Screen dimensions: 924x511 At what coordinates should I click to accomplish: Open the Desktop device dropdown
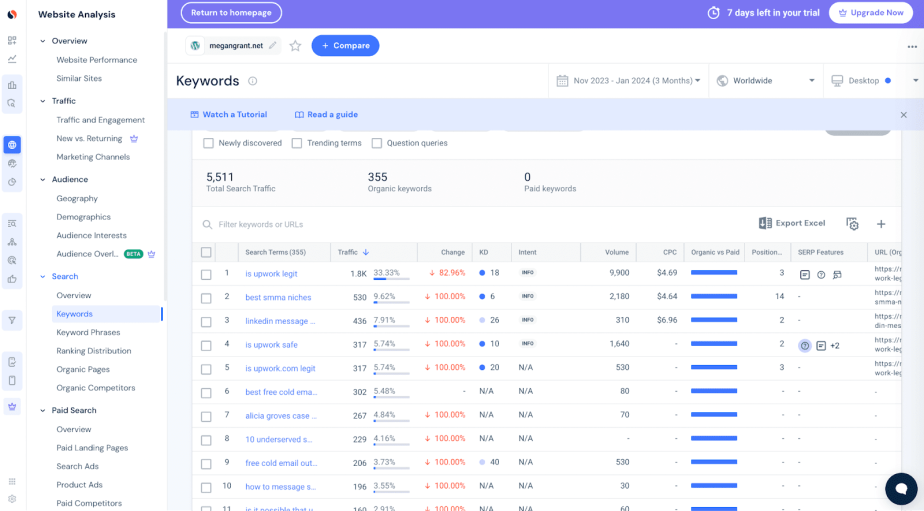[873, 81]
